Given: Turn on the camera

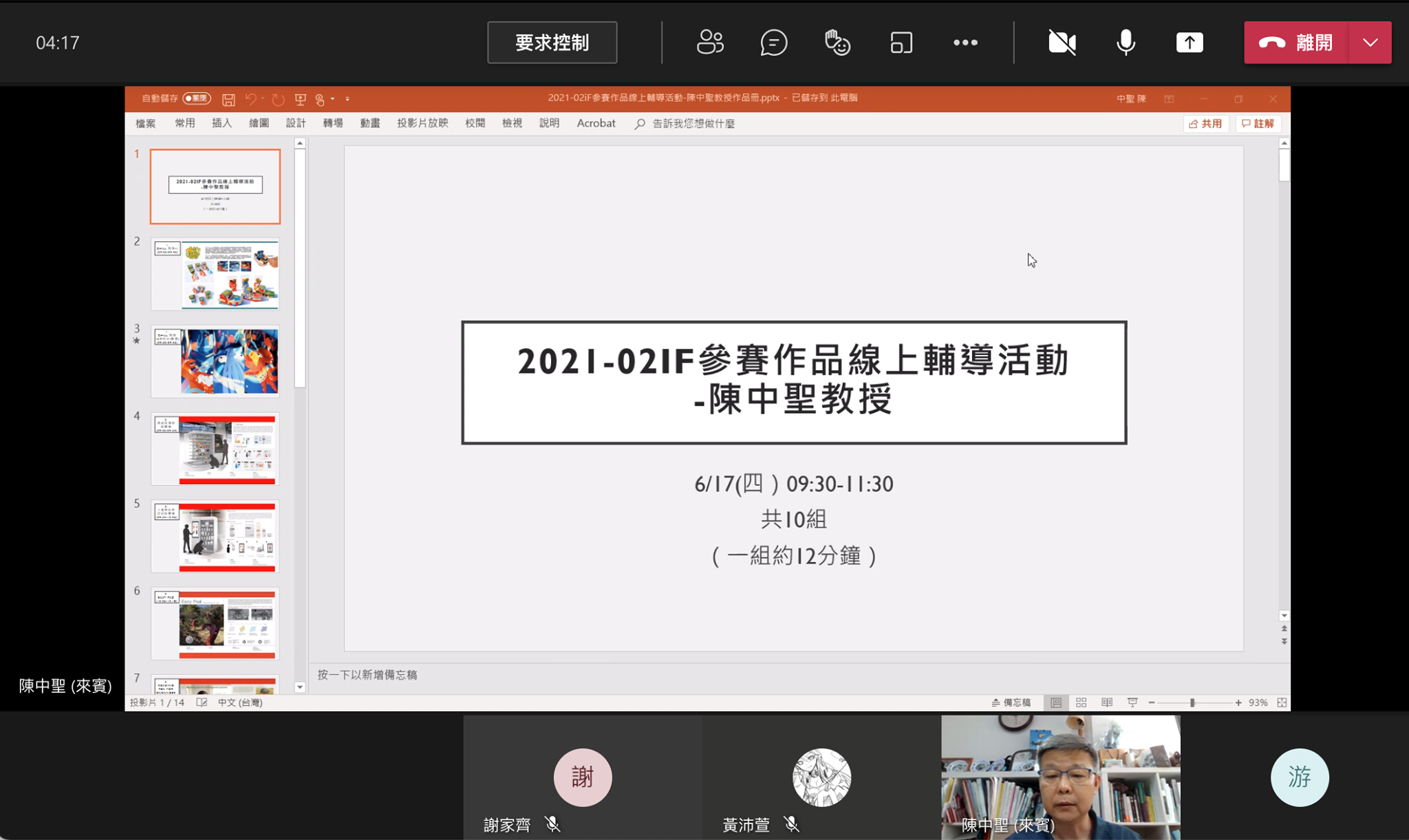Looking at the screenshot, I should [1062, 43].
